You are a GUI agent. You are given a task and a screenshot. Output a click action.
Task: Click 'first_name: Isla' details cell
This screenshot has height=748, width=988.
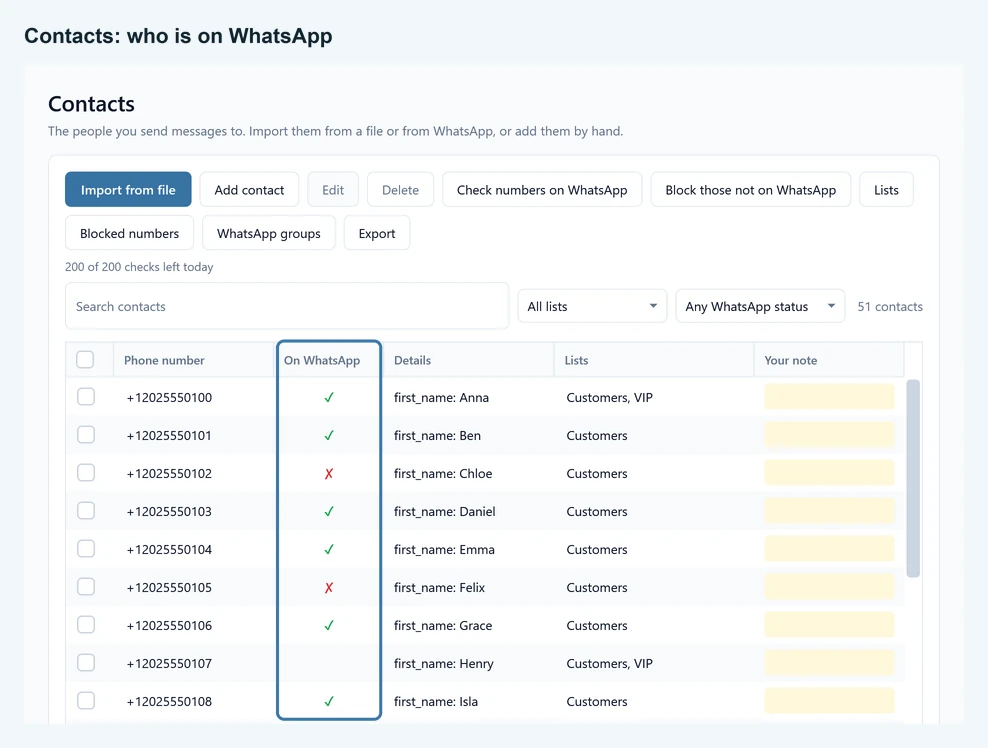coord(435,701)
